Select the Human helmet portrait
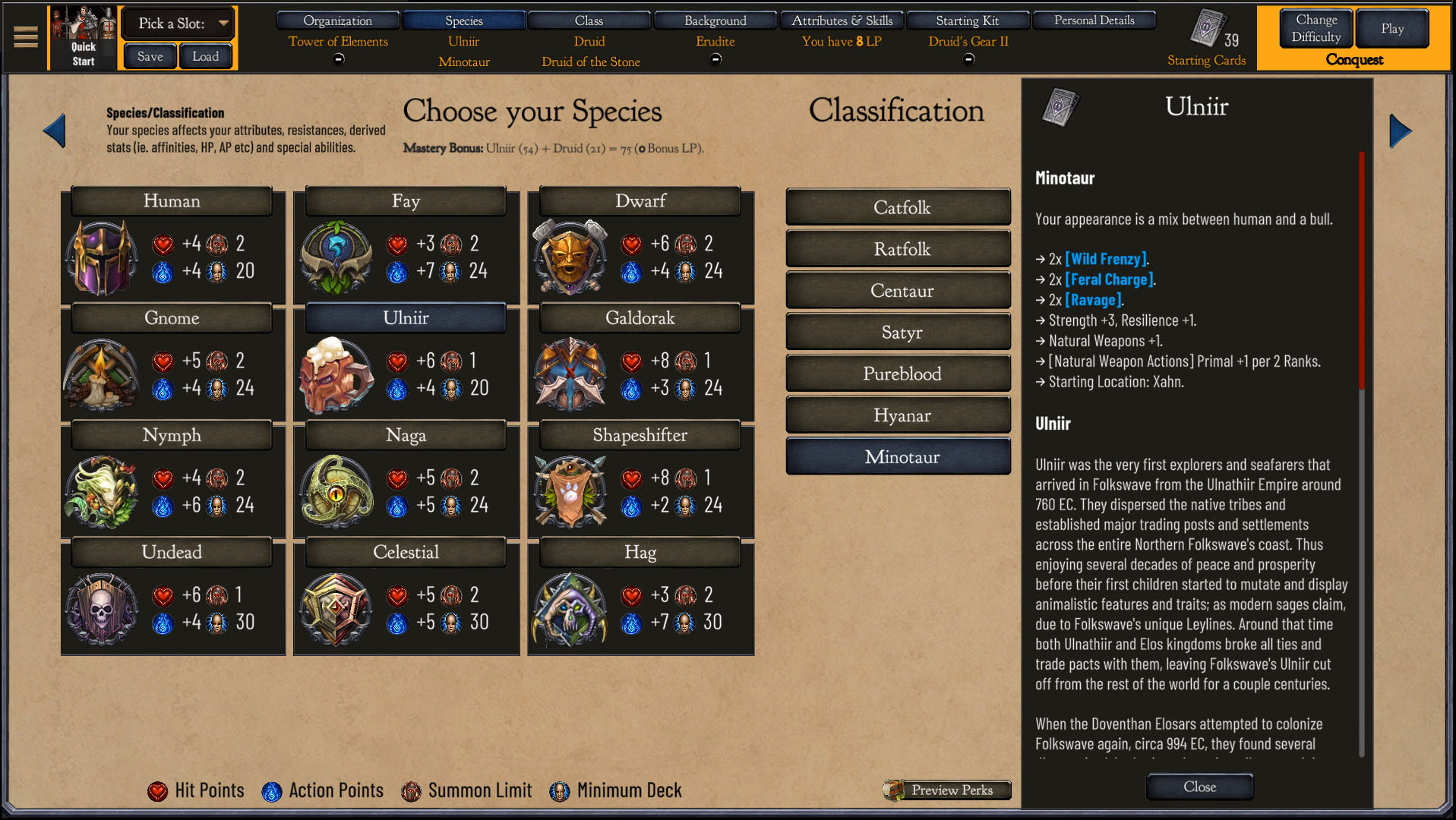 tap(103, 257)
